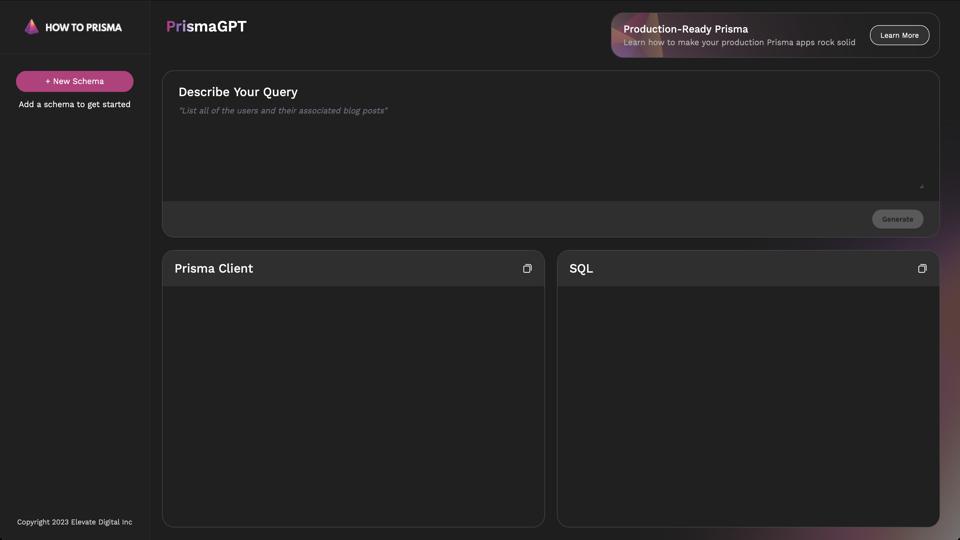Click the Production-Ready Prisma banner heading
The image size is (960, 540).
coord(685,29)
